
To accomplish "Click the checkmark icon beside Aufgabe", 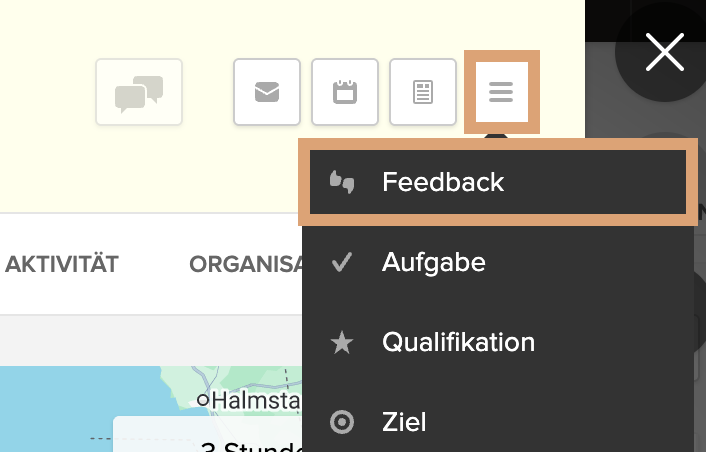I will [342, 263].
